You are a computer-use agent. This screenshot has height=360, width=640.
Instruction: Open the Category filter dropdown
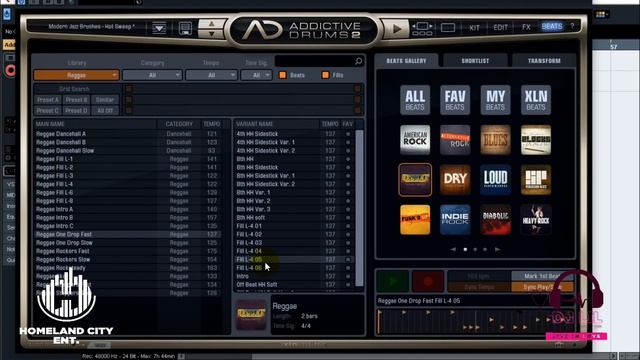(x=152, y=75)
